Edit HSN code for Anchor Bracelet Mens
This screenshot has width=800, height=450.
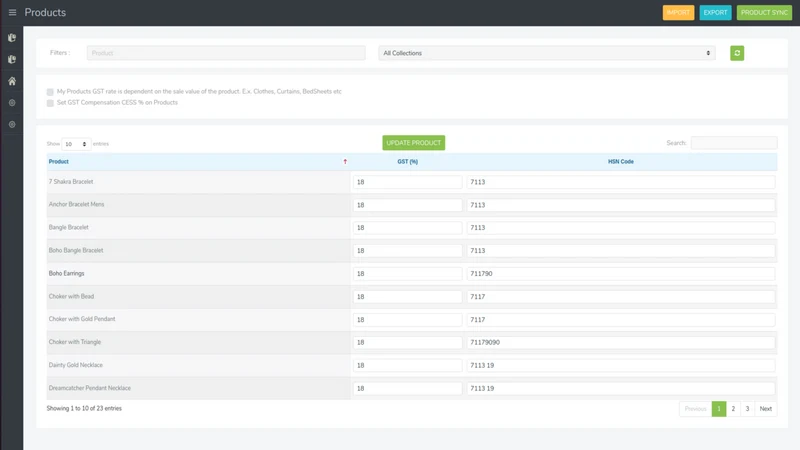pos(620,205)
